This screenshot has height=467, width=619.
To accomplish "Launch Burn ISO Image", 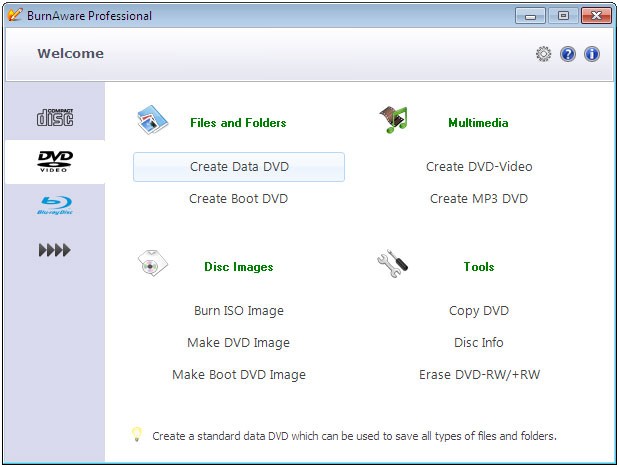I will (x=239, y=311).
